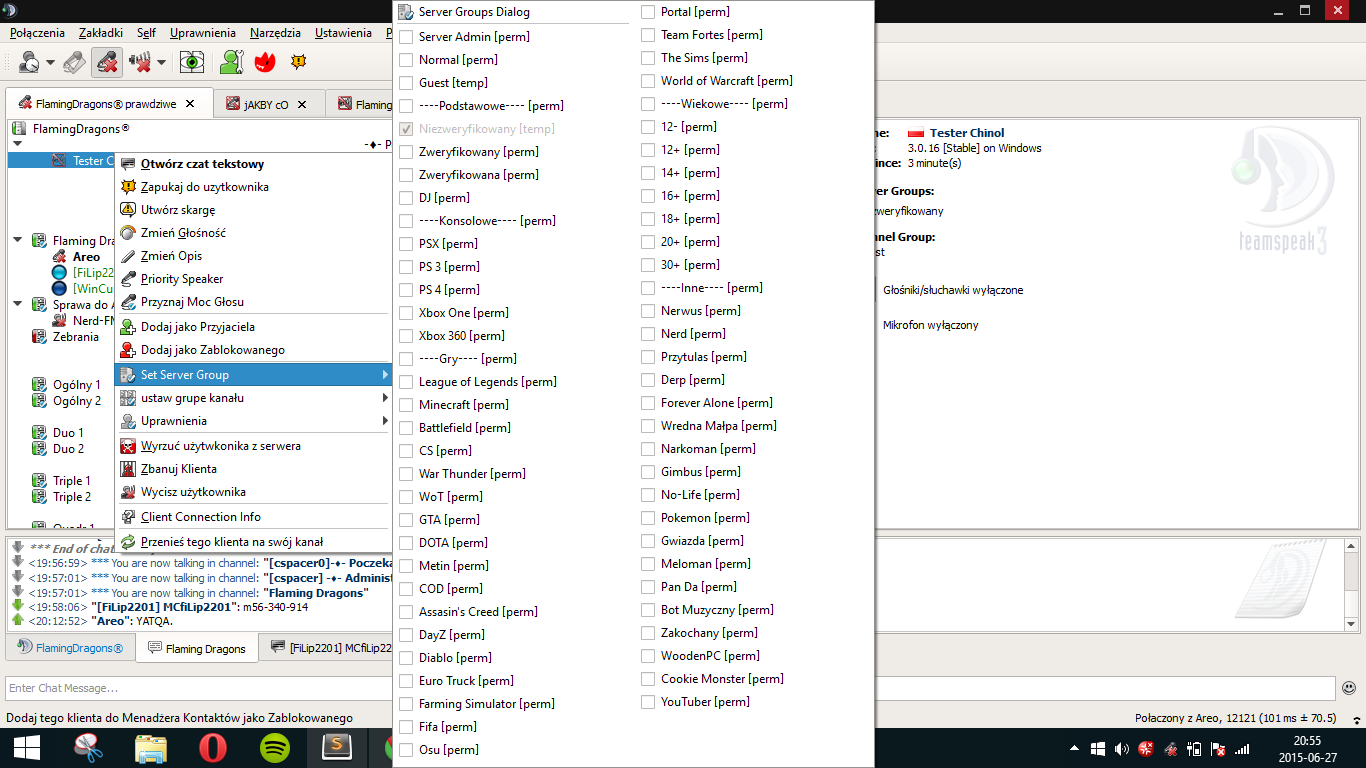Open Opera browser from the taskbar
1366x768 pixels.
click(212, 748)
